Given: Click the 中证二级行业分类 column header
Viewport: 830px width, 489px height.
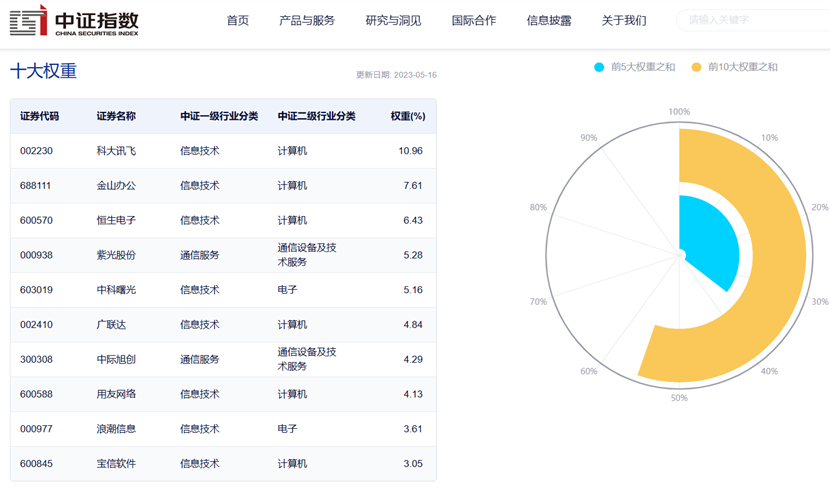Looking at the screenshot, I should point(317,116).
